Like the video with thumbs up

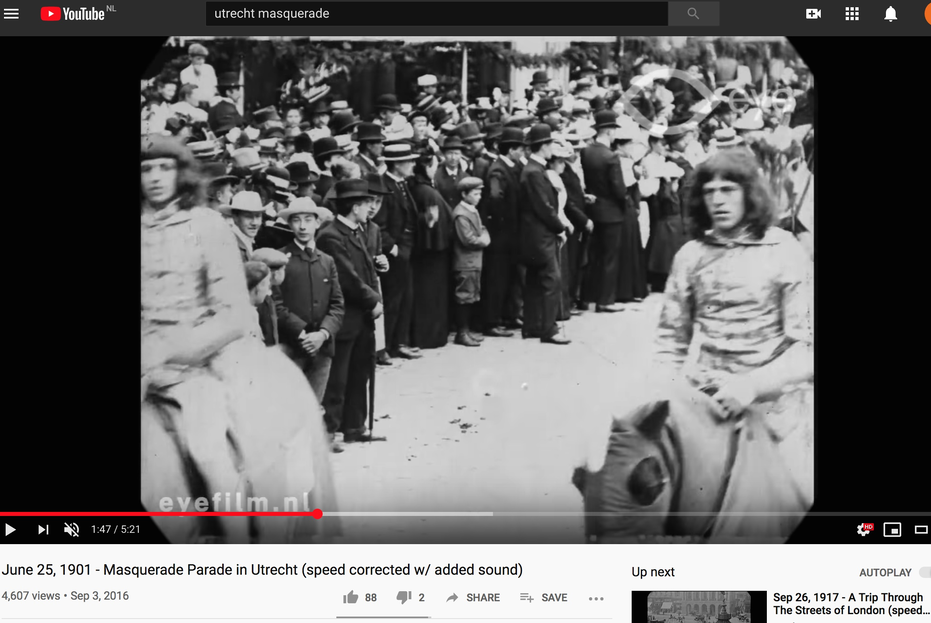coord(351,597)
